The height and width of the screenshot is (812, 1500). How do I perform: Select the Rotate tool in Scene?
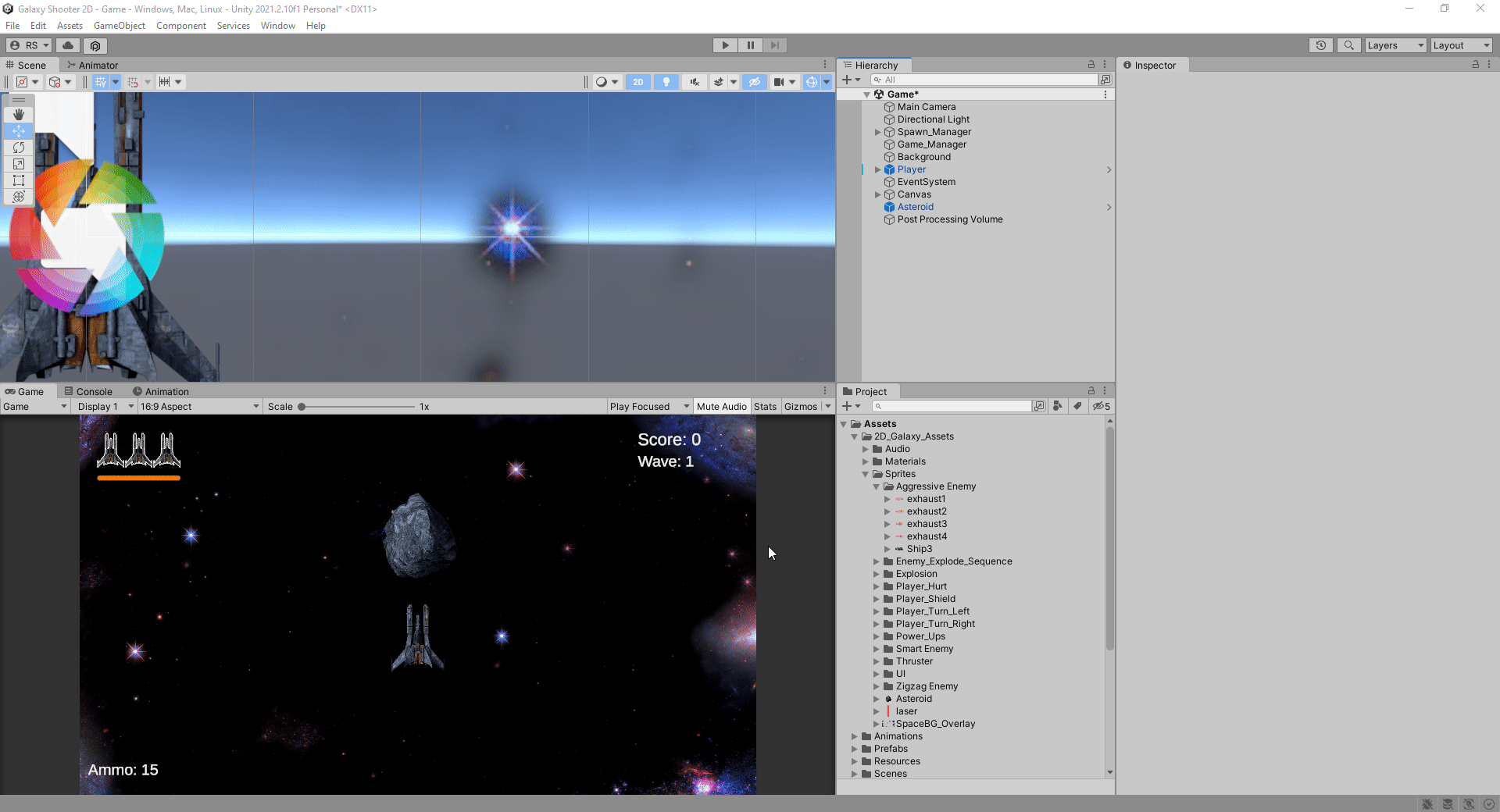(19, 148)
